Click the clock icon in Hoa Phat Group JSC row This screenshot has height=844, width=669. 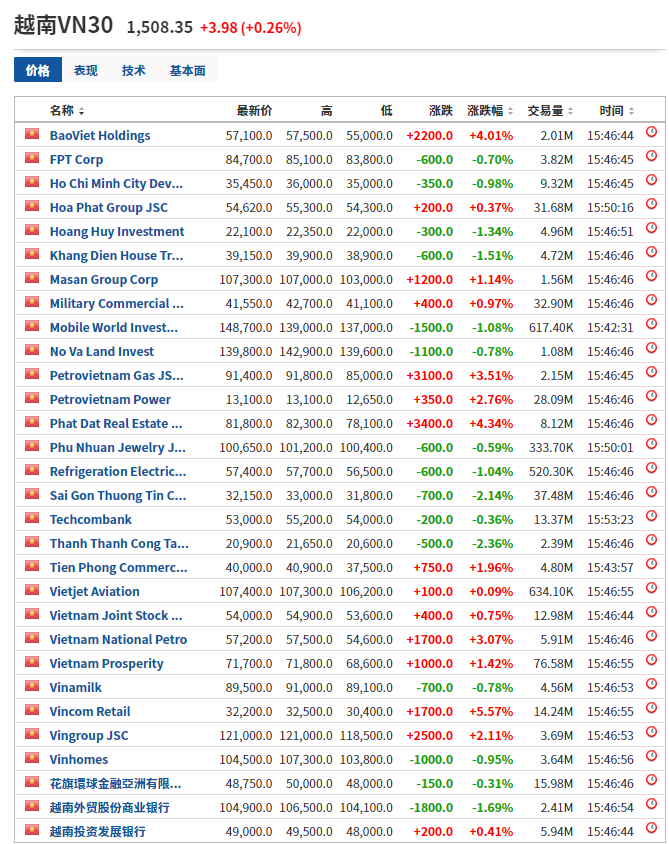pyautogui.click(x=651, y=203)
